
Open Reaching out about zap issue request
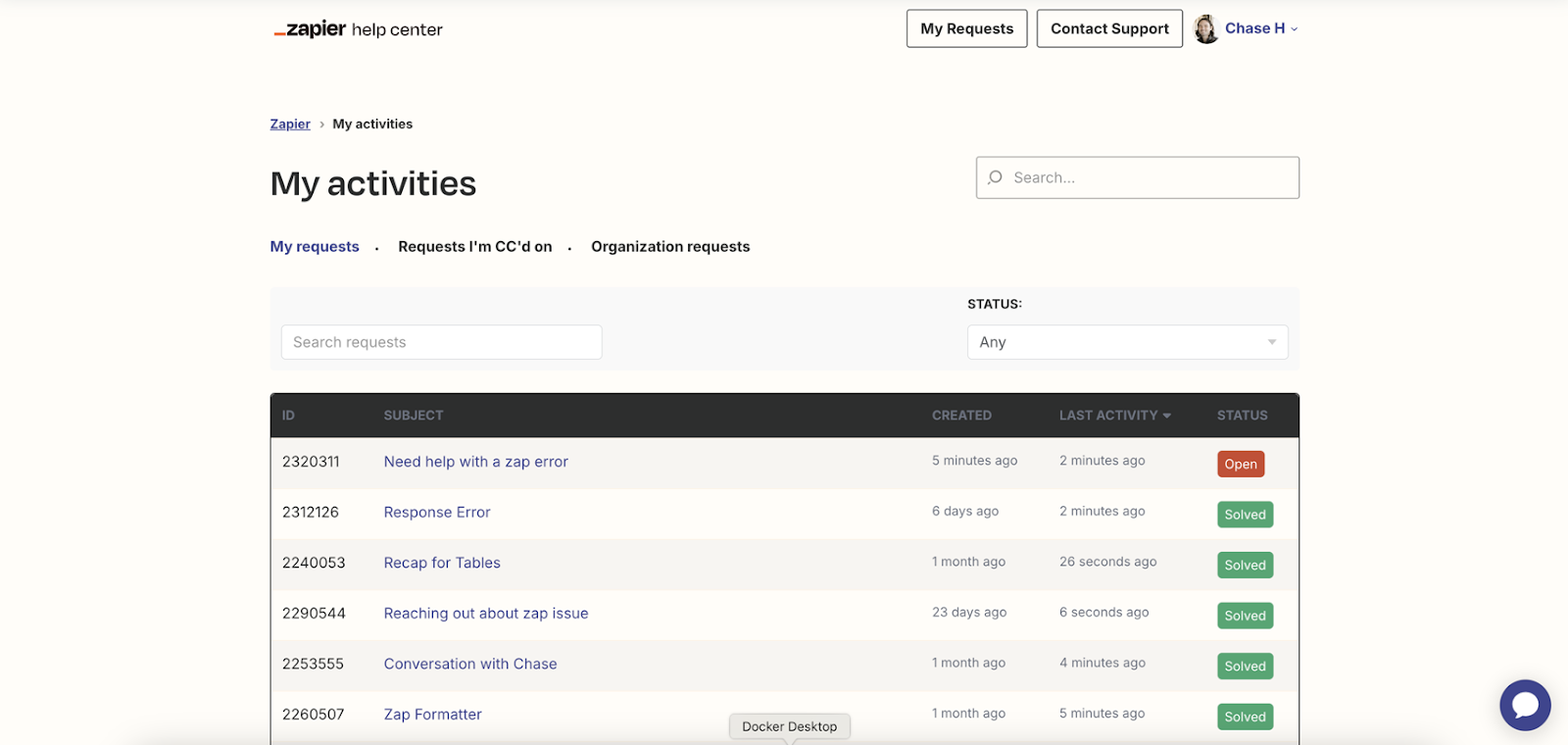tap(486, 614)
